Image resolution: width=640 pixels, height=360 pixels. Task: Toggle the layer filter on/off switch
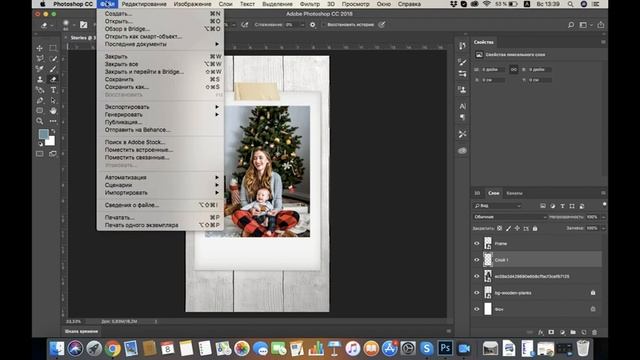[x=604, y=205]
